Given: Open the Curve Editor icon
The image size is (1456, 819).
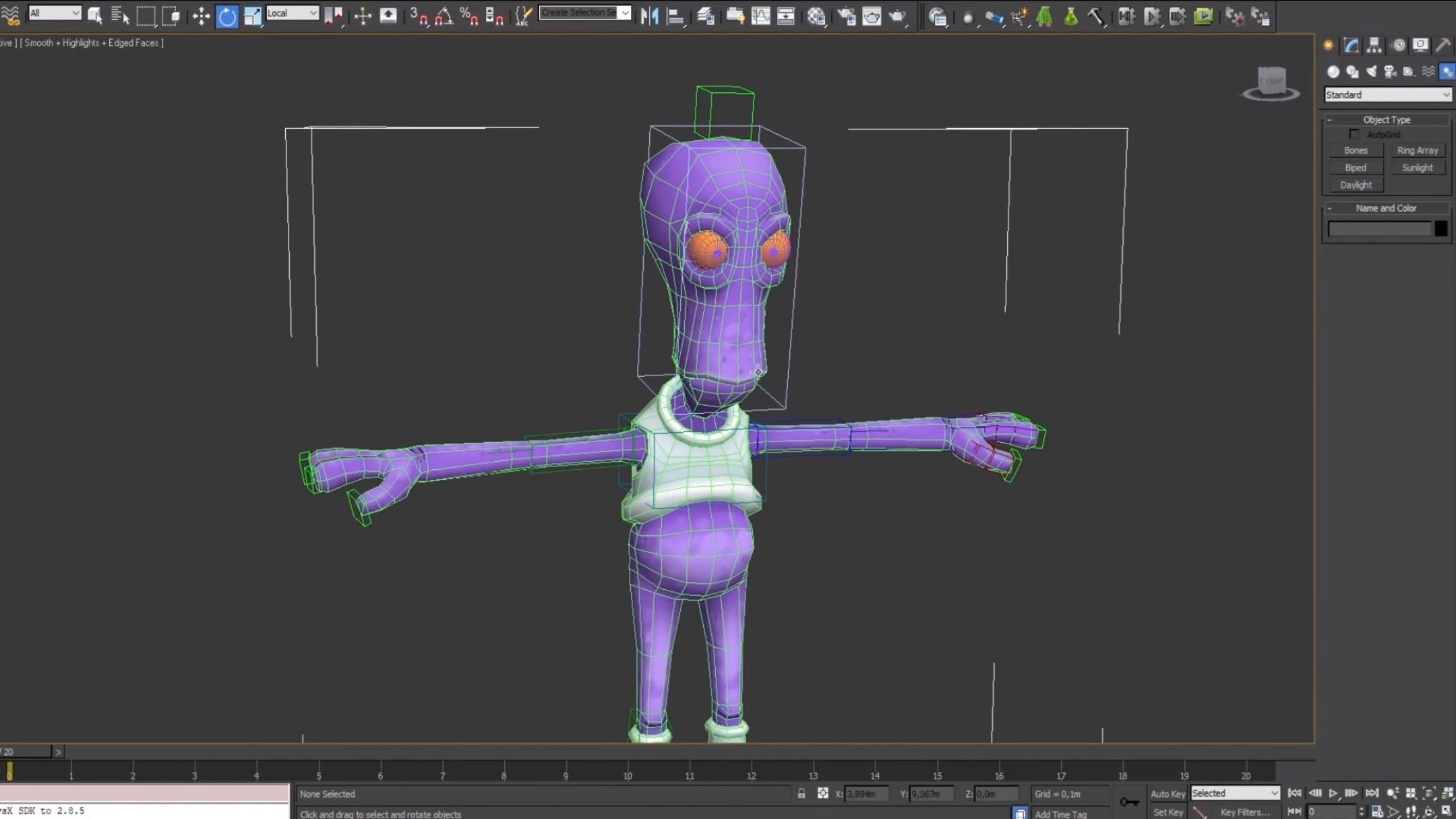Looking at the screenshot, I should (x=760, y=16).
